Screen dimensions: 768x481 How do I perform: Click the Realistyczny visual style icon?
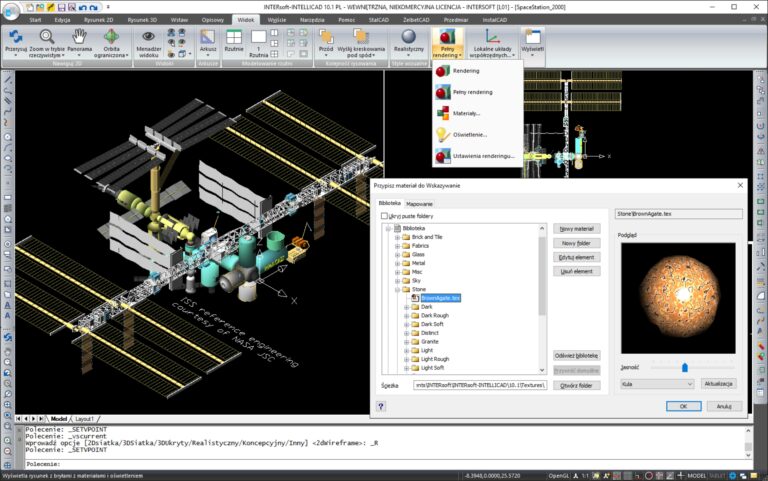pyautogui.click(x=408, y=38)
